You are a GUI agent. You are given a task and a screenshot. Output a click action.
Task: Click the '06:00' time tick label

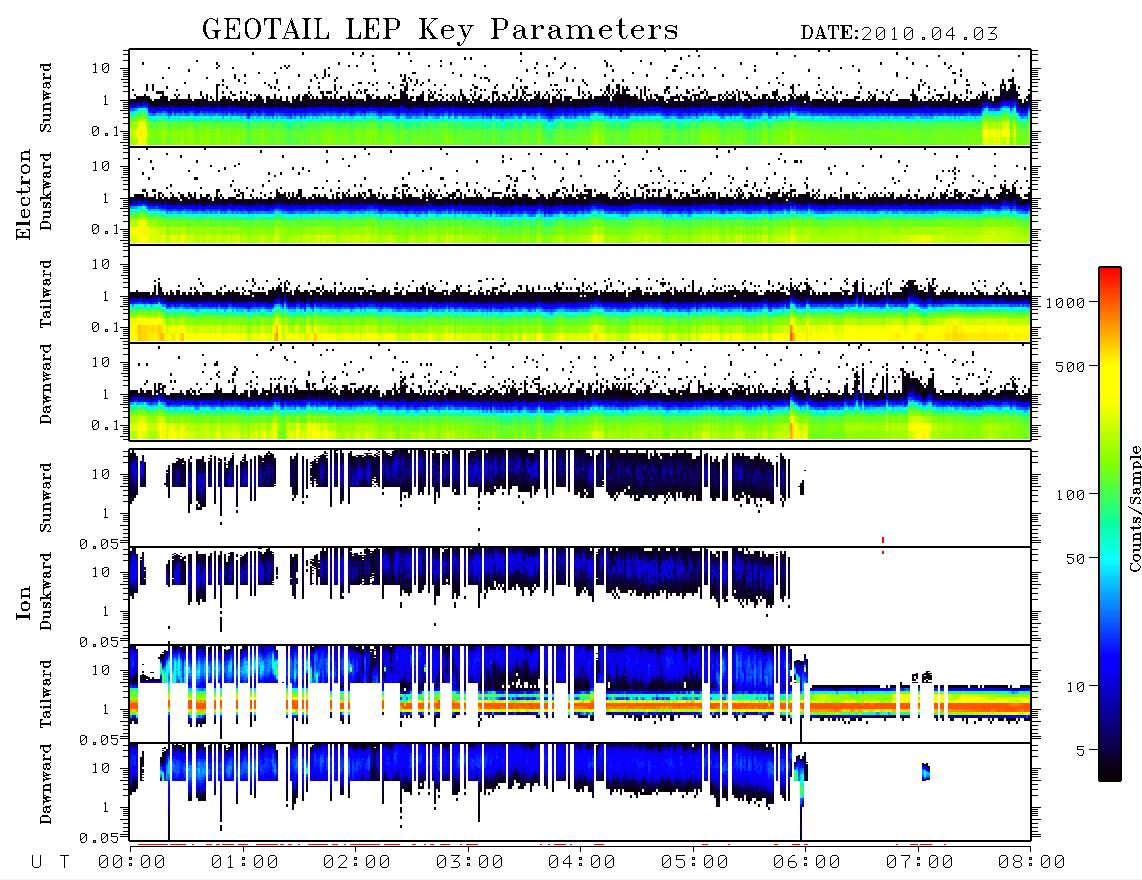(806, 863)
